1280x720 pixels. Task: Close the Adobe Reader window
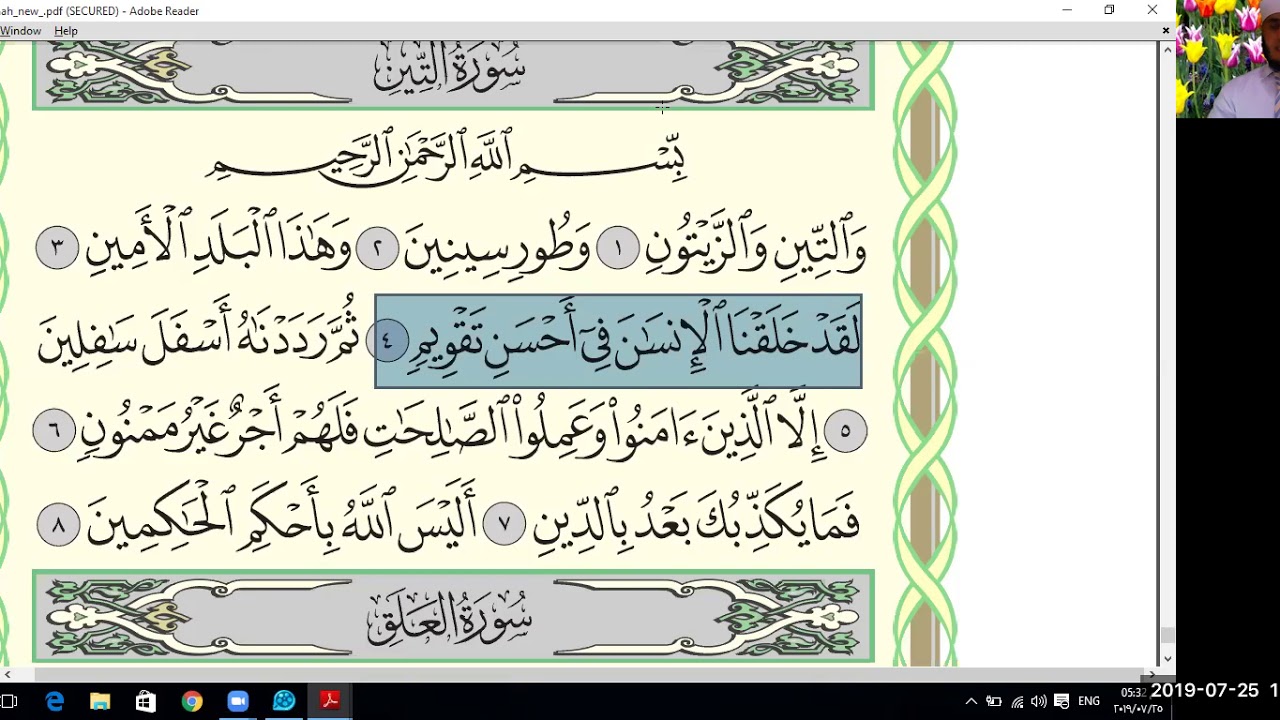click(x=1152, y=10)
